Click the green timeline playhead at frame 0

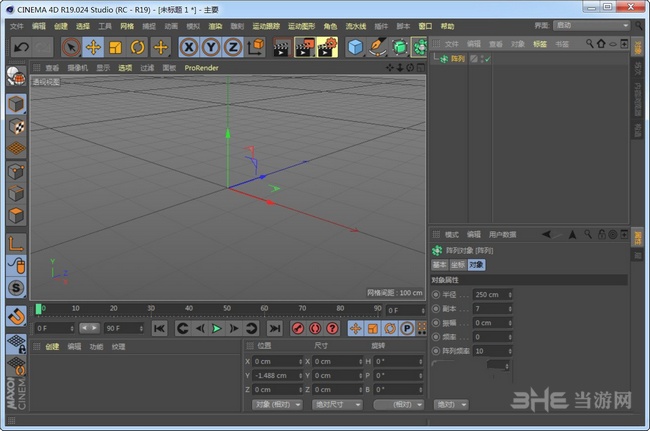pyautogui.click(x=38, y=309)
